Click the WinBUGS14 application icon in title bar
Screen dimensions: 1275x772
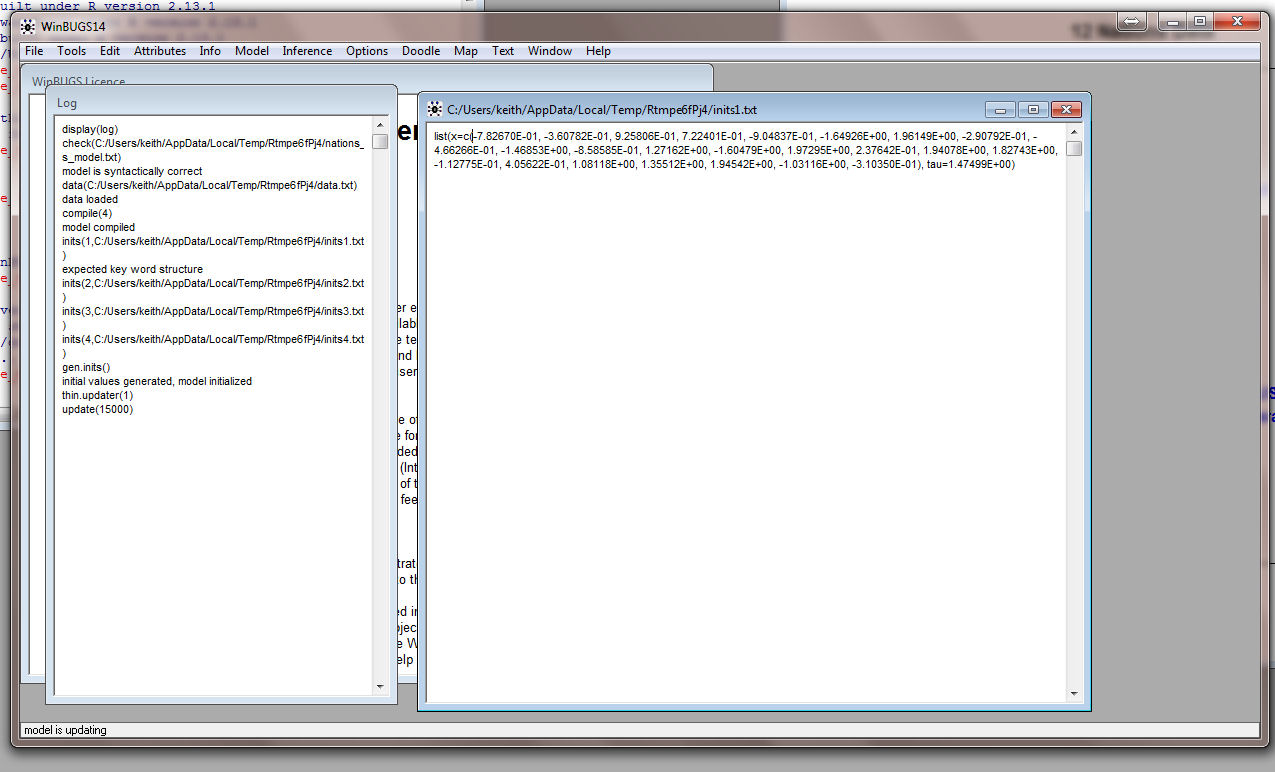[x=28, y=26]
